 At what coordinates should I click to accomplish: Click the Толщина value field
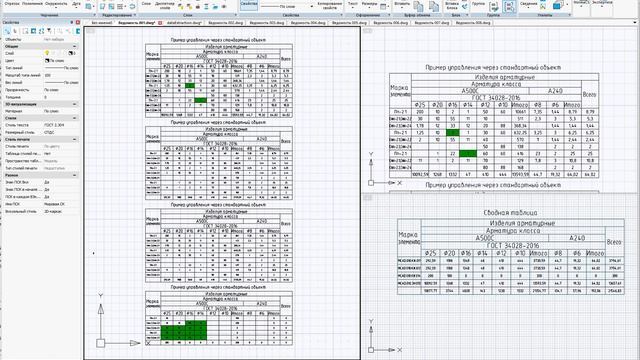tap(61, 97)
